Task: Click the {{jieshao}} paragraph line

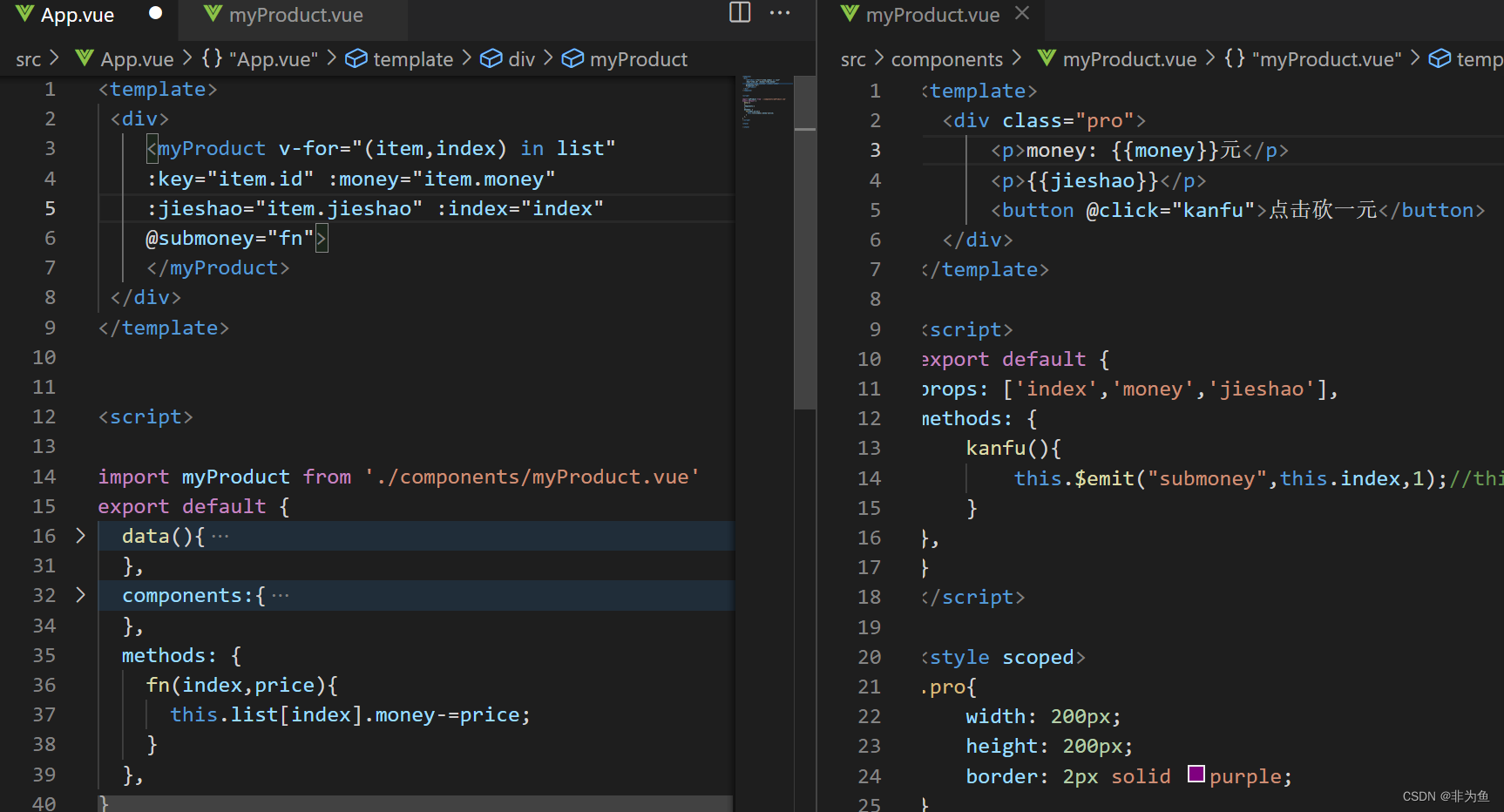Action: pos(1099,180)
